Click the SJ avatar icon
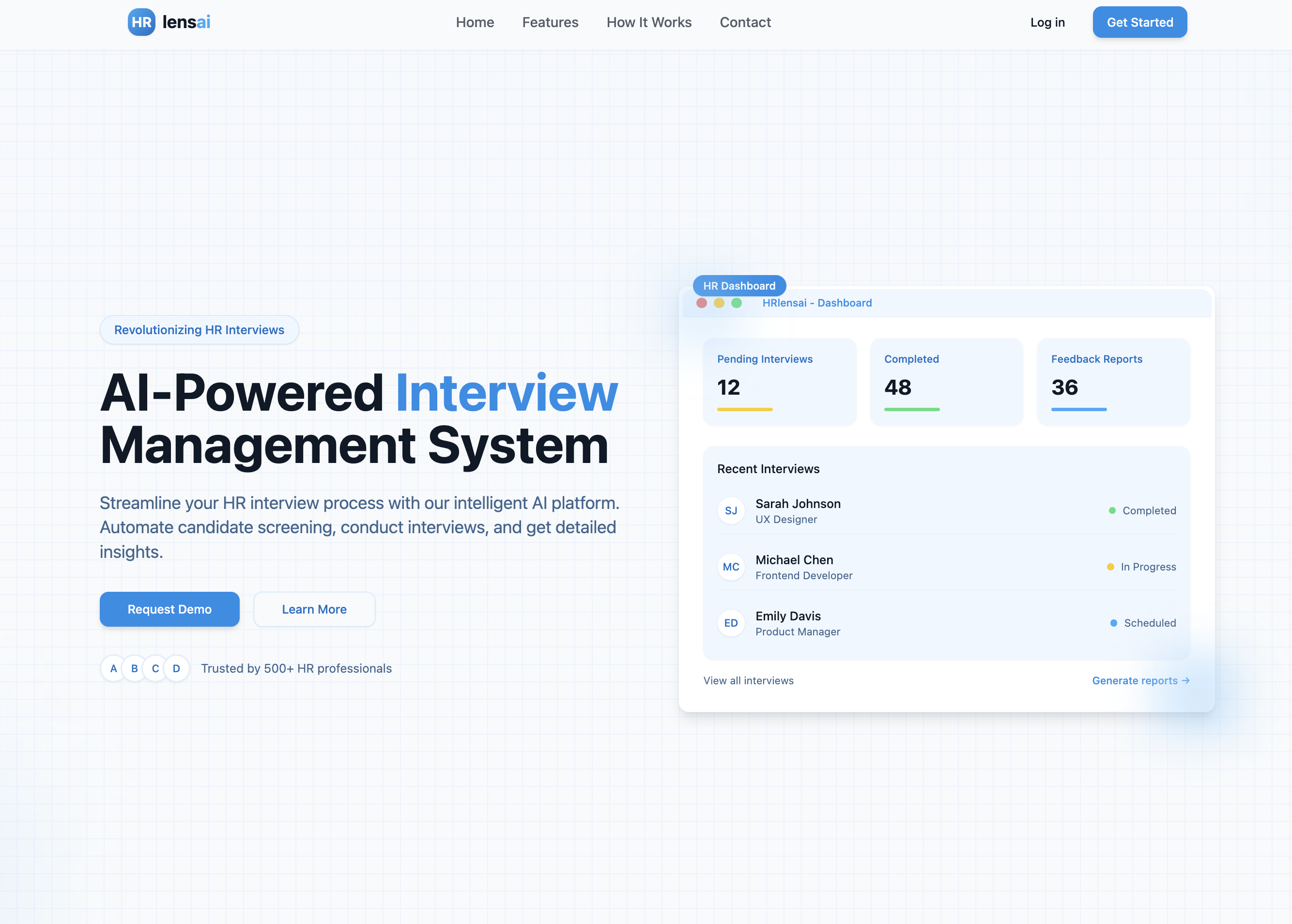The width and height of the screenshot is (1292, 924). click(x=730, y=510)
